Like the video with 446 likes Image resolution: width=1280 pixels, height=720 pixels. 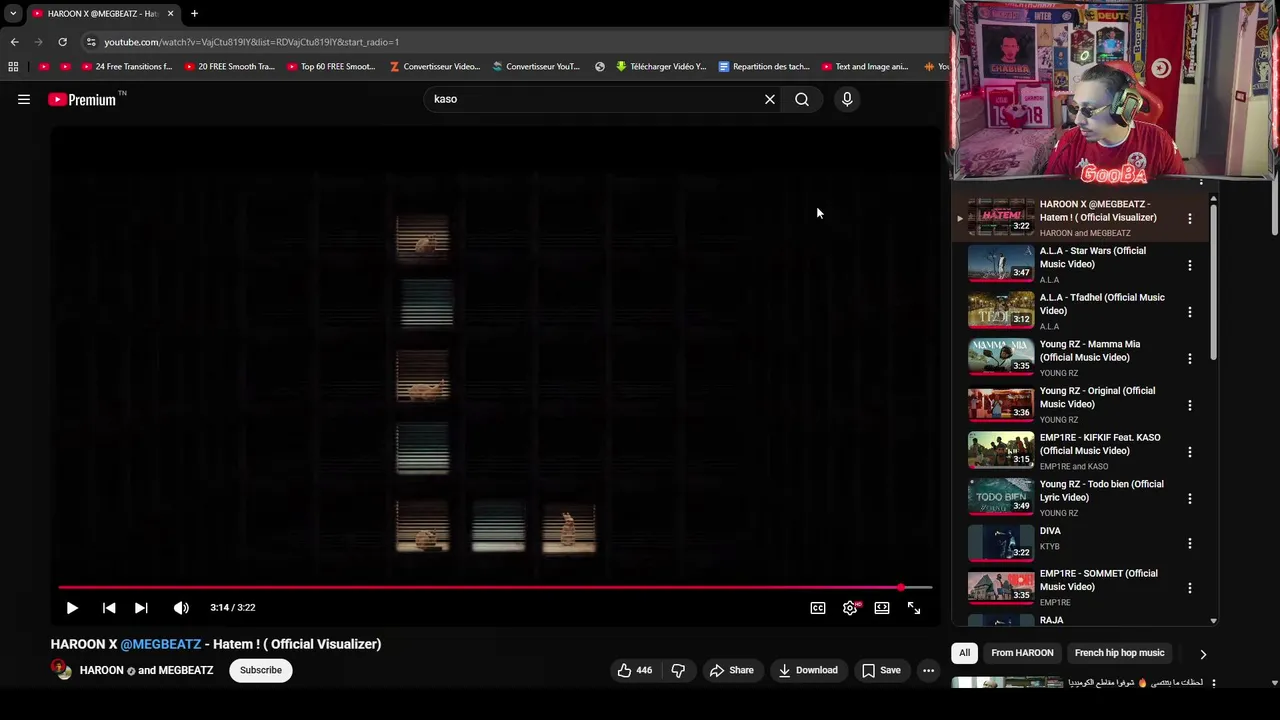click(x=635, y=670)
